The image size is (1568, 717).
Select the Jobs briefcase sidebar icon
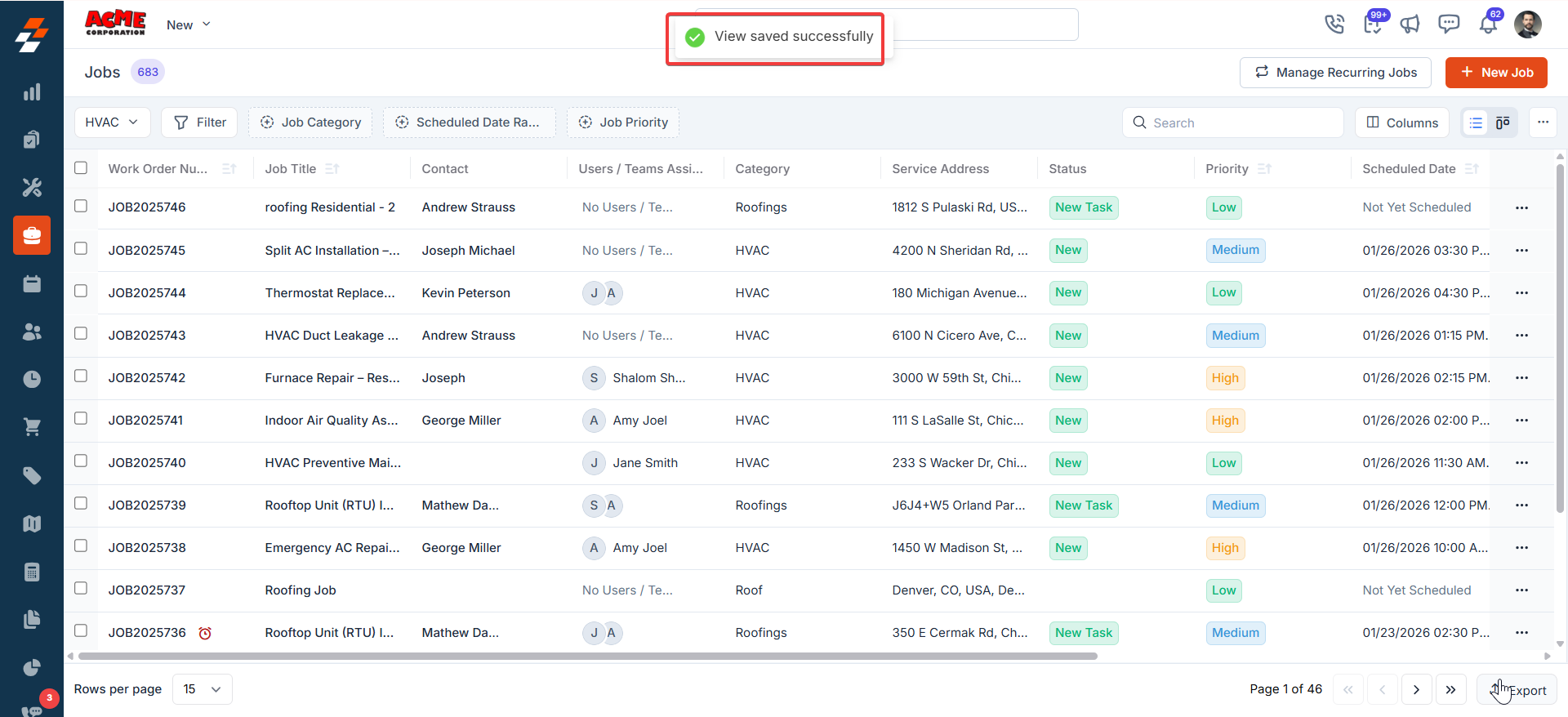coord(32,236)
